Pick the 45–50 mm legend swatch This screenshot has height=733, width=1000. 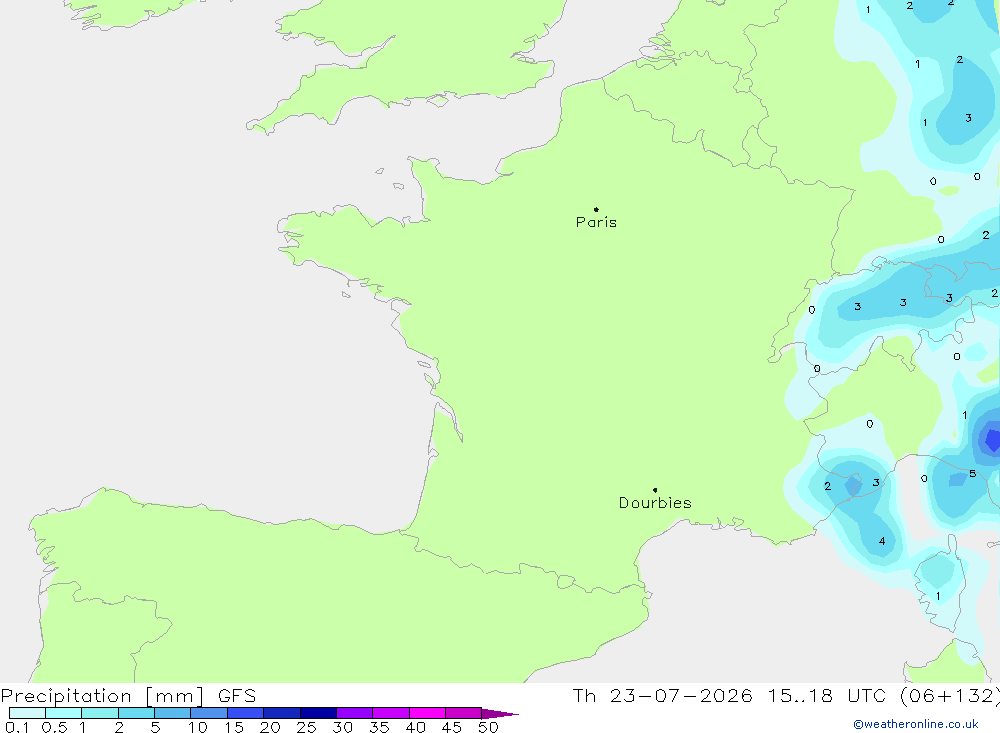click(464, 713)
